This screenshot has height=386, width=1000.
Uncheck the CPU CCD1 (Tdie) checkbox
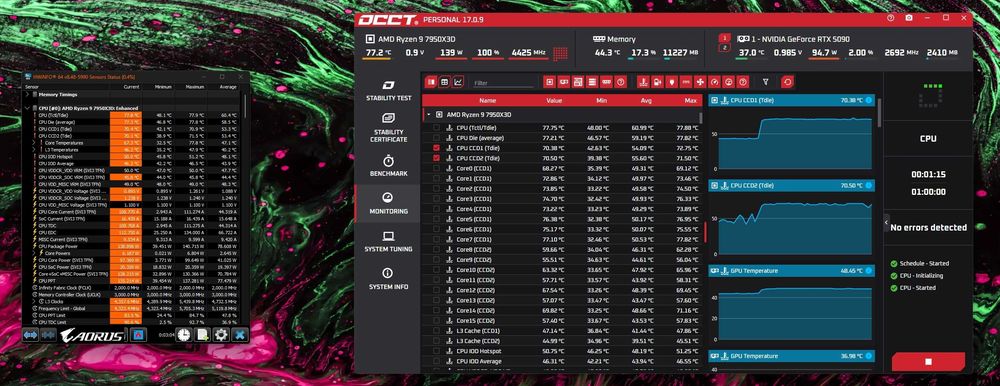point(436,147)
